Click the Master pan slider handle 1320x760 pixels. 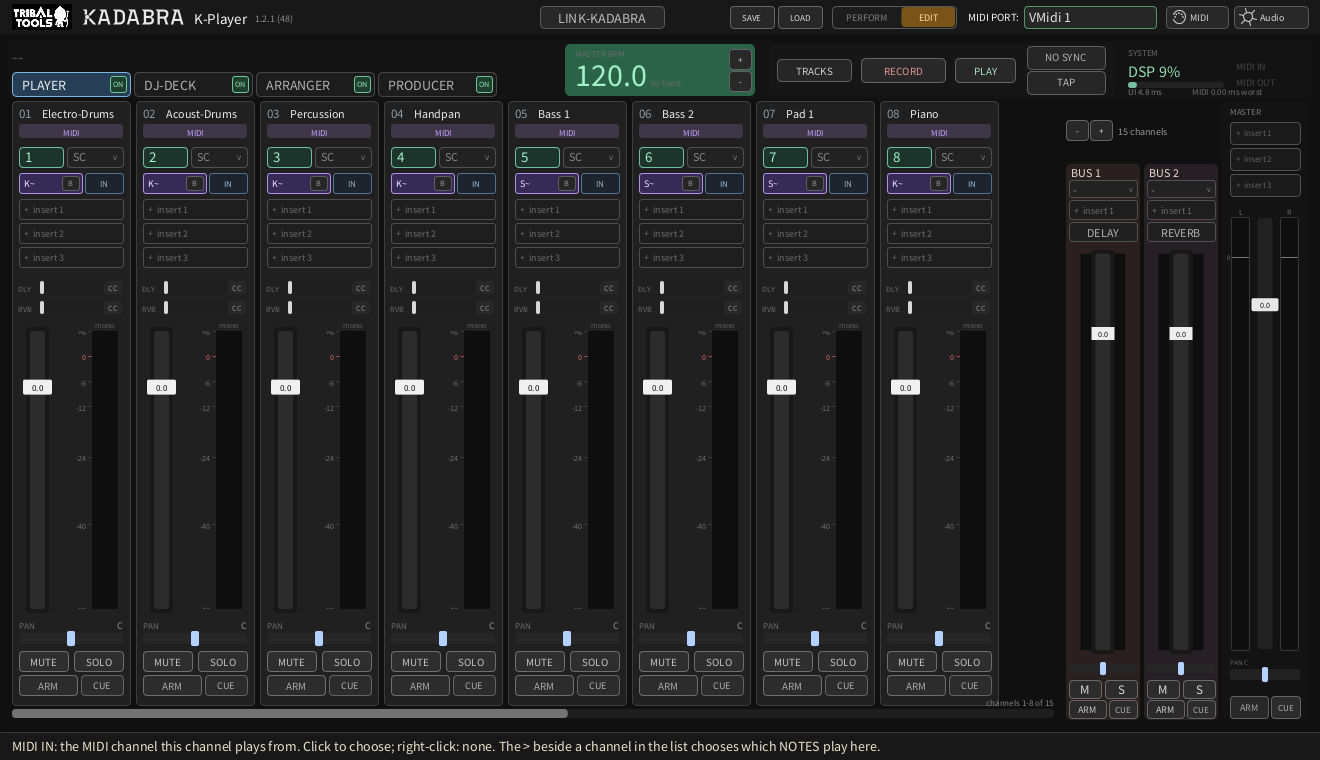click(1265, 674)
